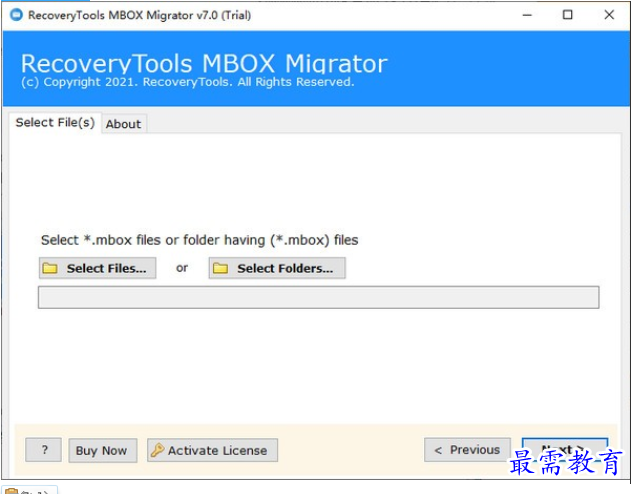The width and height of the screenshot is (631, 494).
Task: Click the Buy Now button
Action: pos(103,450)
